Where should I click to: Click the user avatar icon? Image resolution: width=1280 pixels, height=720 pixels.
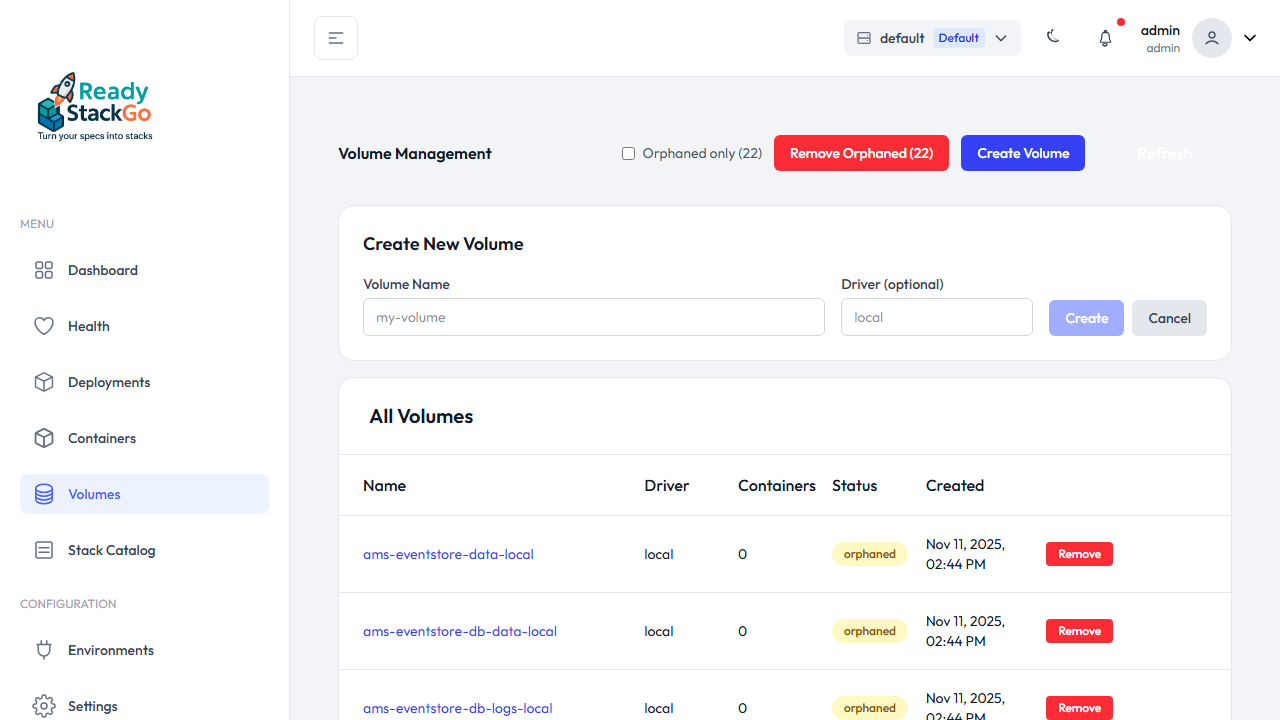pyautogui.click(x=1211, y=37)
